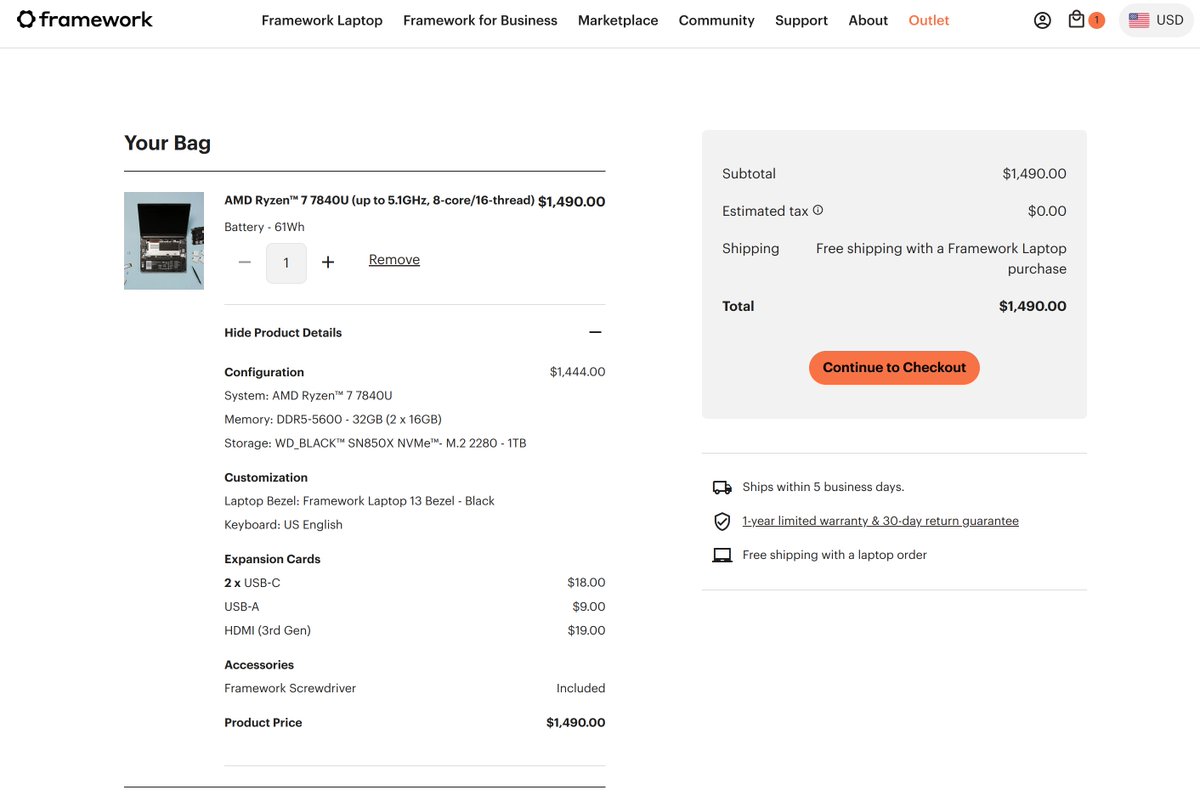
Task: Open the warranty and return guarantee link
Action: coord(880,521)
